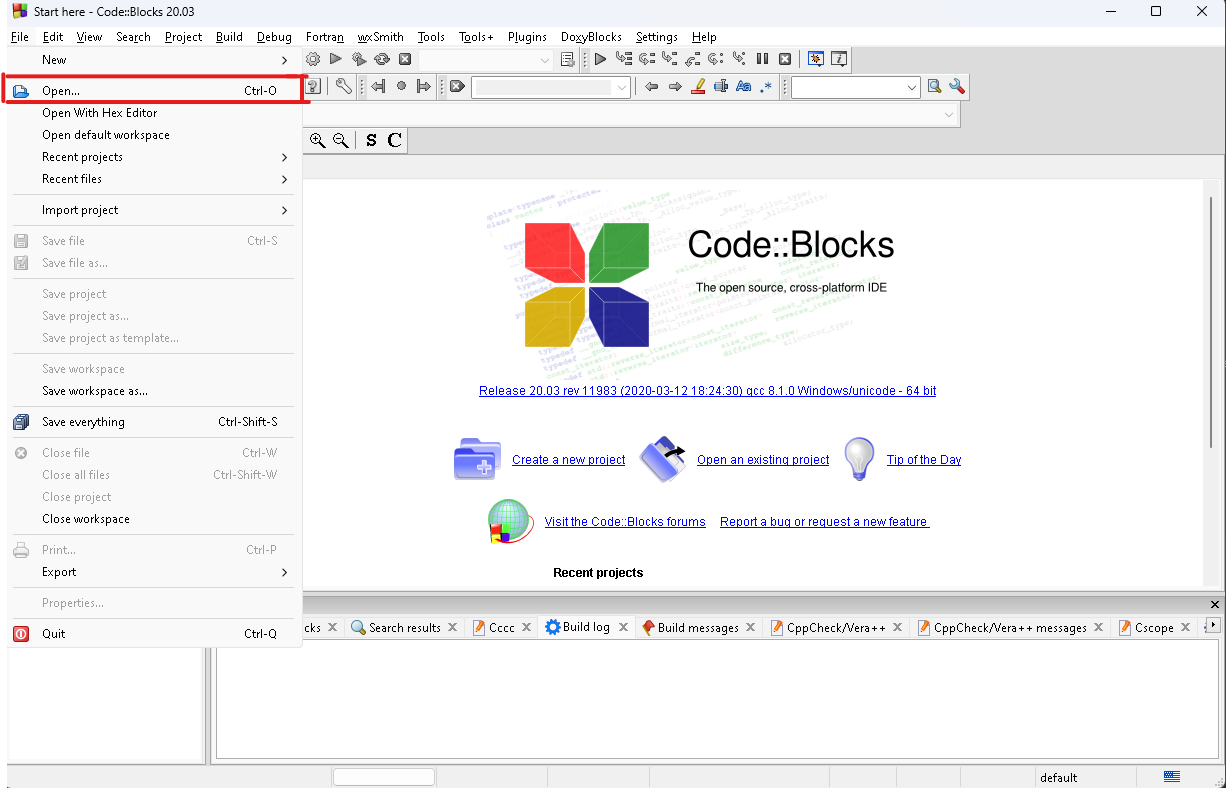Click the Rebuild icon with circular arrows

coord(382,60)
